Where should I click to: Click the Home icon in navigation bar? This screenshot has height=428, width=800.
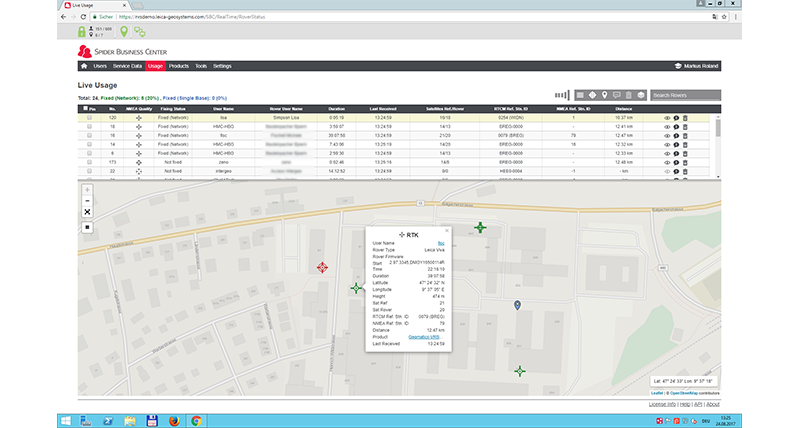pos(84,66)
